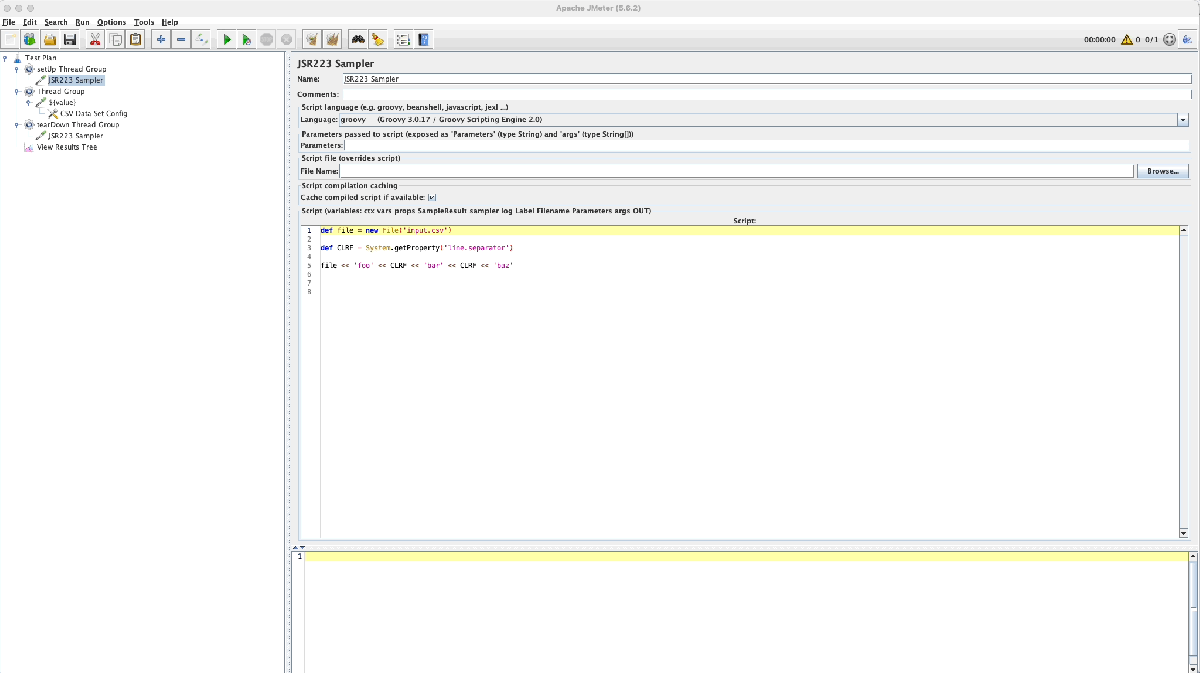Select the setUp Thread Group tree item
The height and width of the screenshot is (673, 1200).
click(x=71, y=69)
